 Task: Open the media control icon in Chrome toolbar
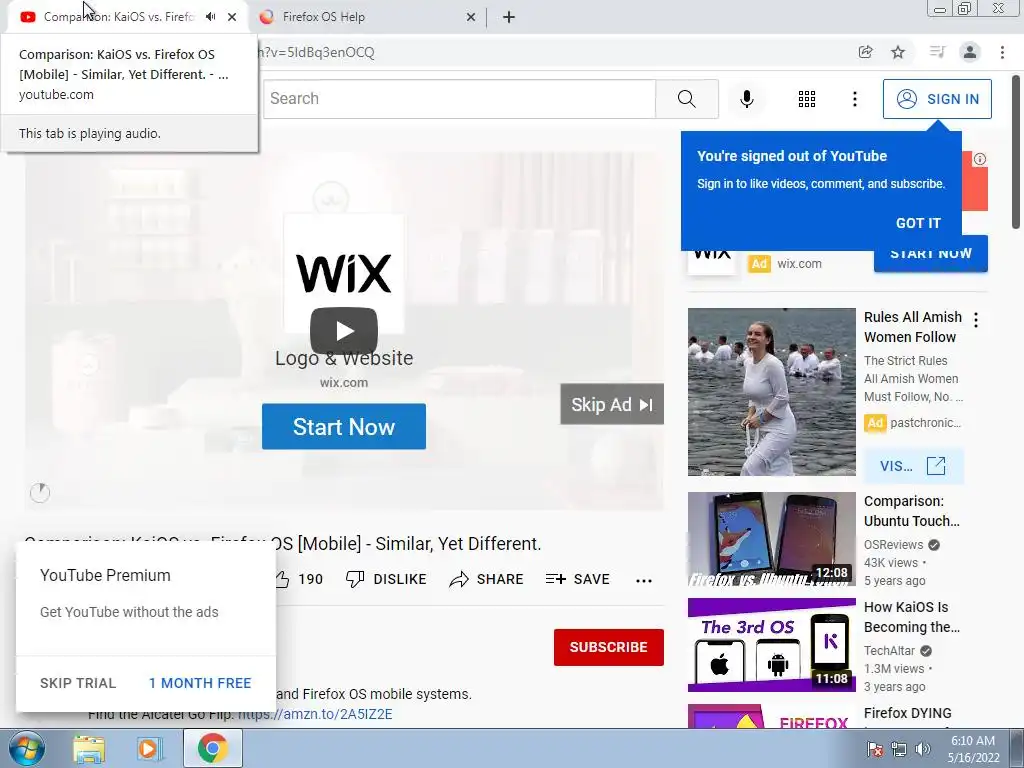(937, 52)
